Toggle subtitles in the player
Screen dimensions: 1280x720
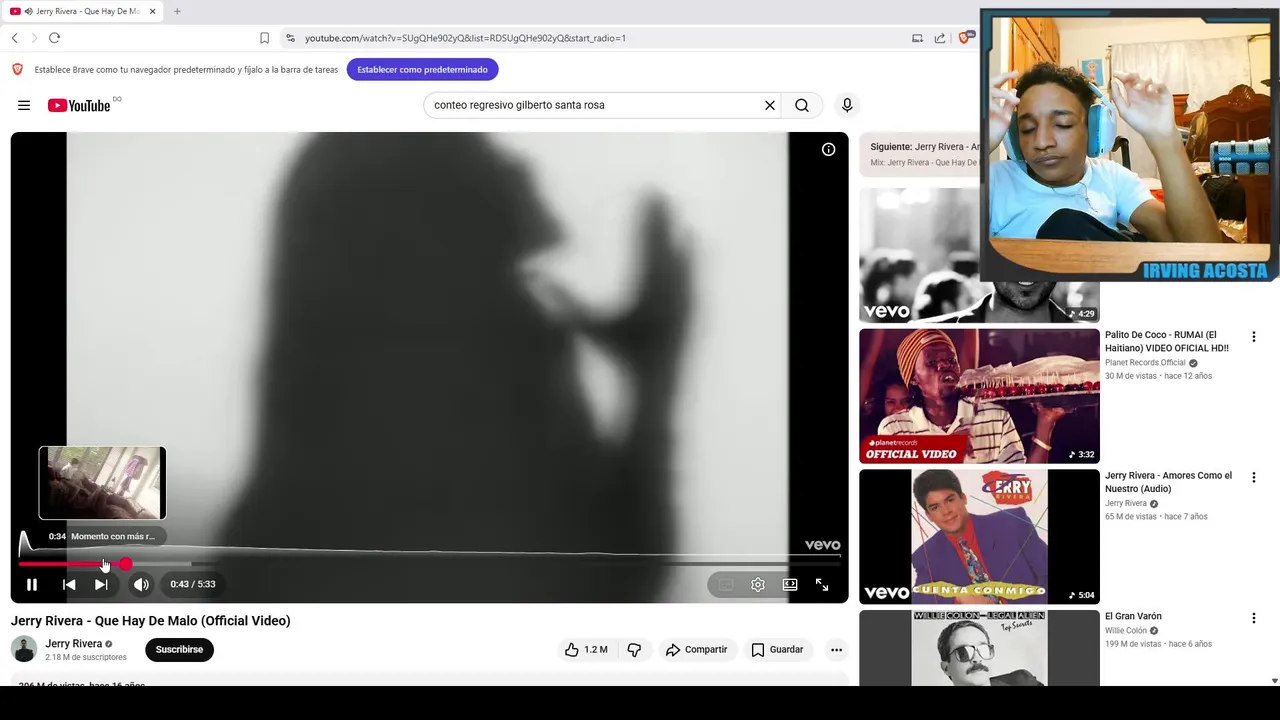pyautogui.click(x=726, y=585)
